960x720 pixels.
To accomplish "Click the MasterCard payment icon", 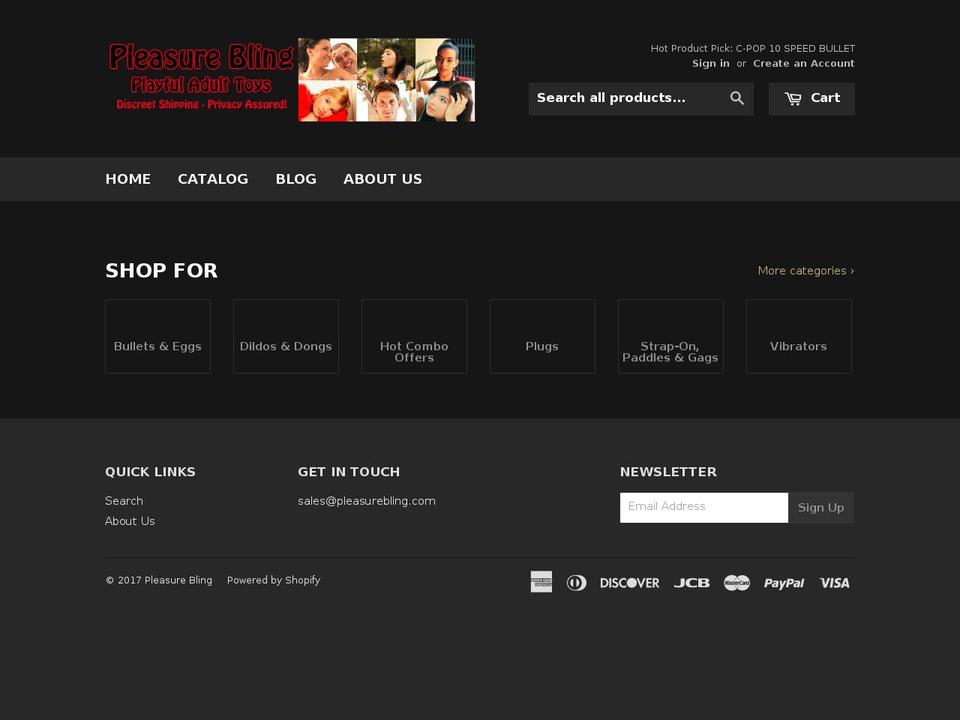I will 737,582.
